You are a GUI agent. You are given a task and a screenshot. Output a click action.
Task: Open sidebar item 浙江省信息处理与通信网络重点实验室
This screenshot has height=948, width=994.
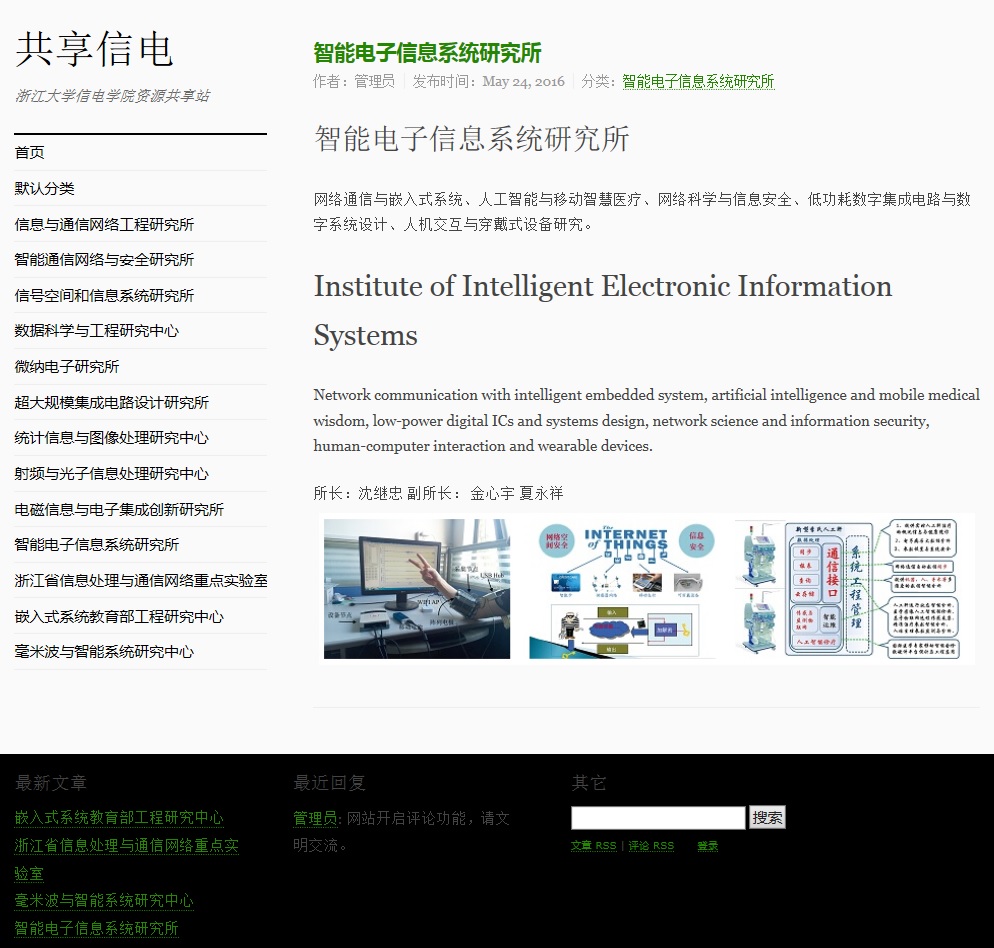coord(141,581)
